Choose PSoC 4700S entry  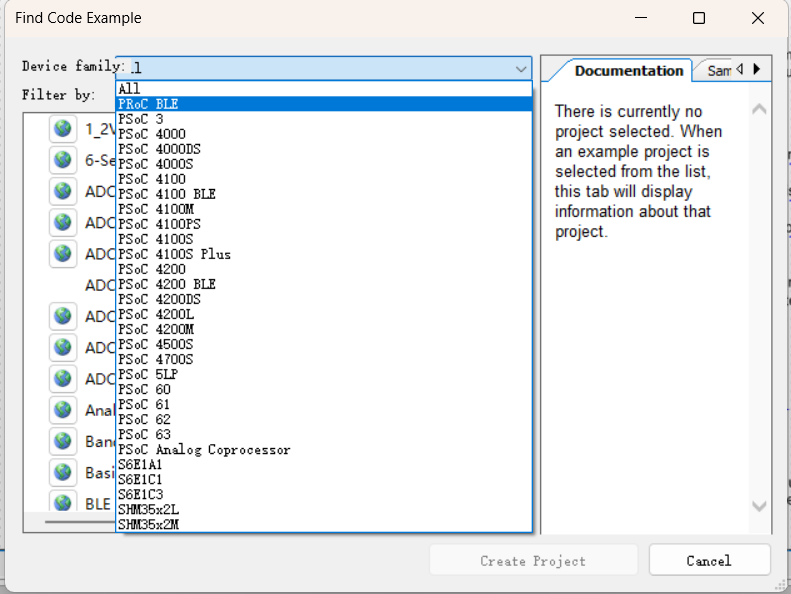pyautogui.click(x=324, y=359)
